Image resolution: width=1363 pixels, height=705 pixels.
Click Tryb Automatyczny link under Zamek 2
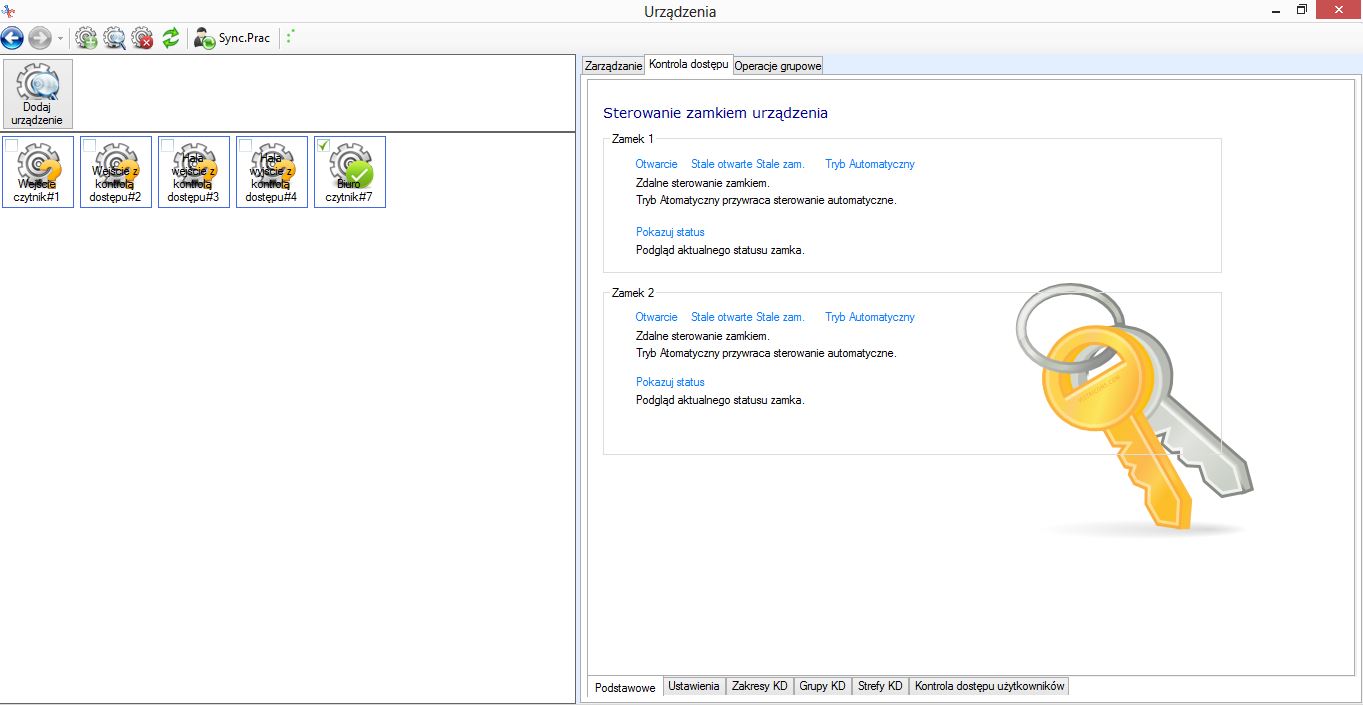869,317
